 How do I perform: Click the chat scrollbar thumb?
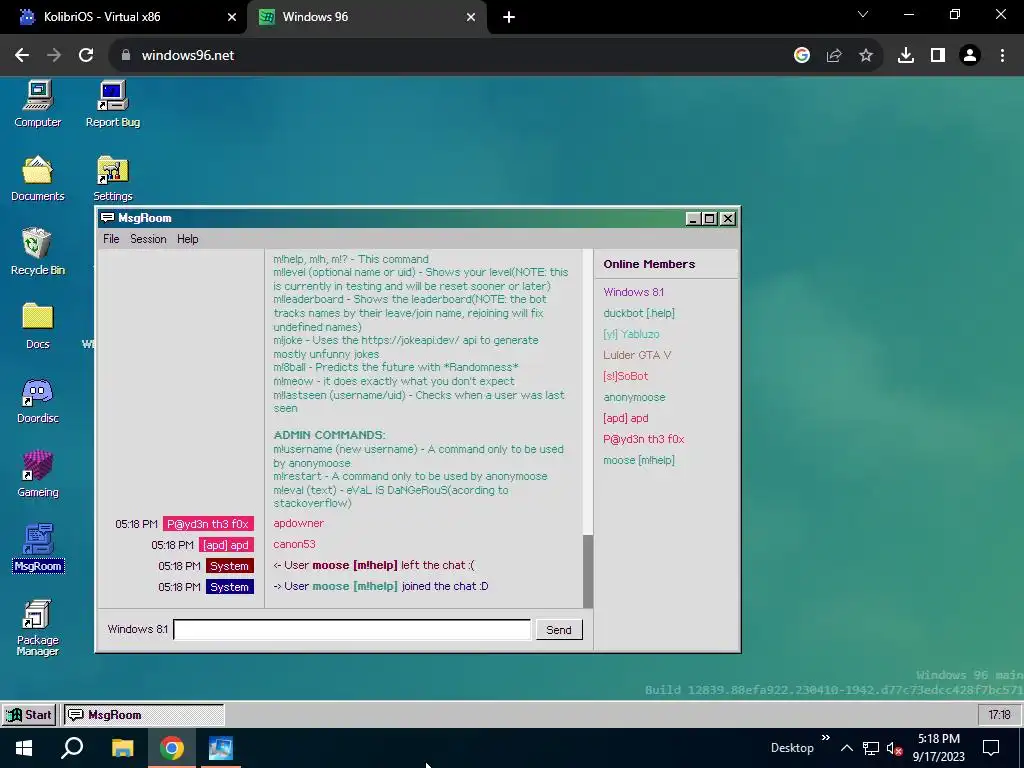tap(588, 571)
